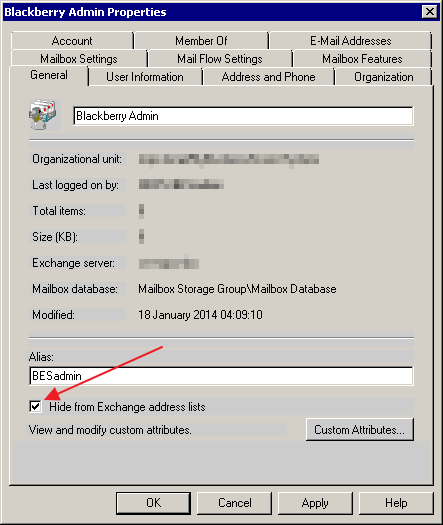Screen dimensions: 443x525
Task: Click the Organizational unit label
Action: (77, 159)
